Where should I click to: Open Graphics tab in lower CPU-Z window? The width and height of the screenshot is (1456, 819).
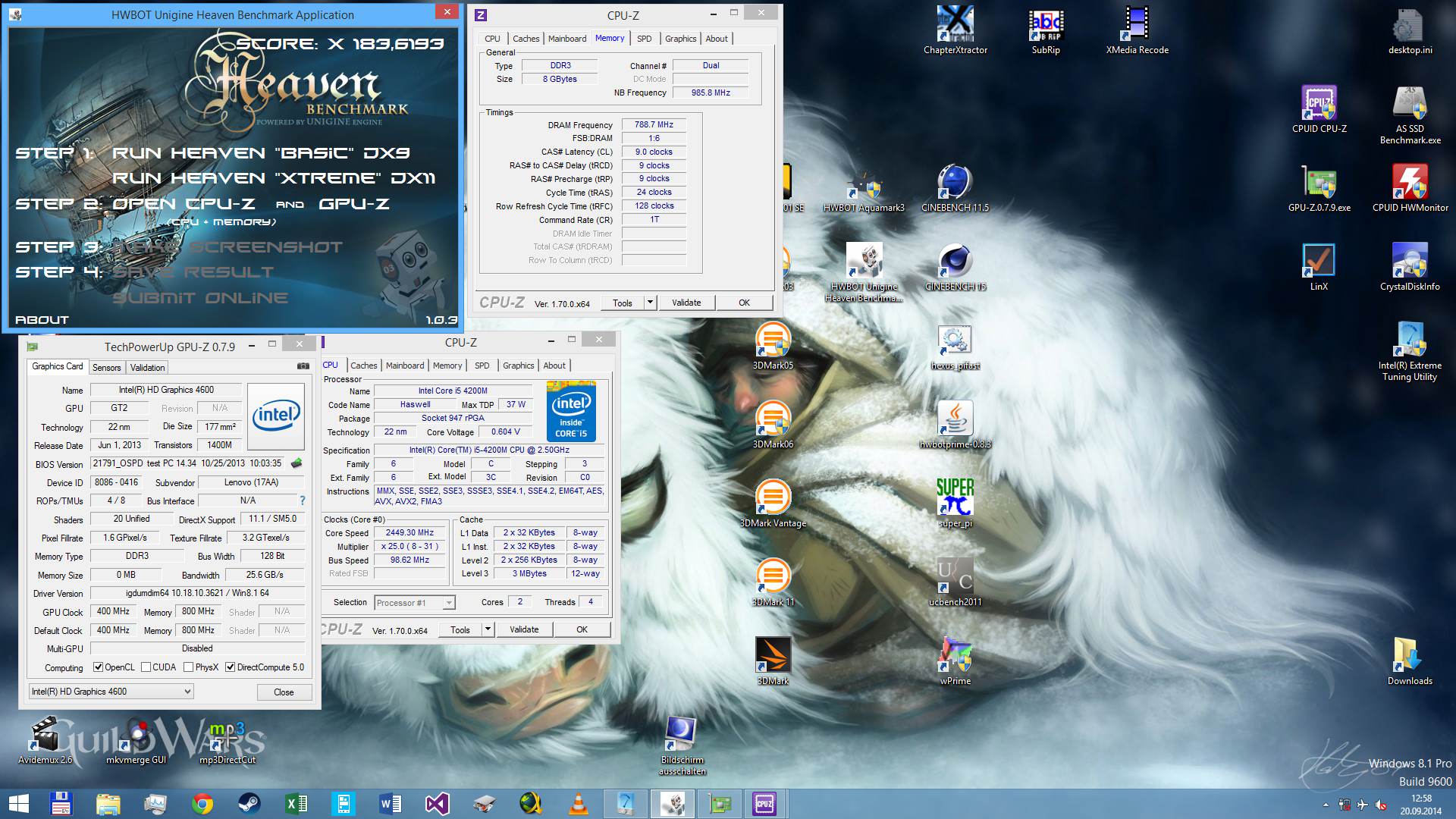point(518,366)
